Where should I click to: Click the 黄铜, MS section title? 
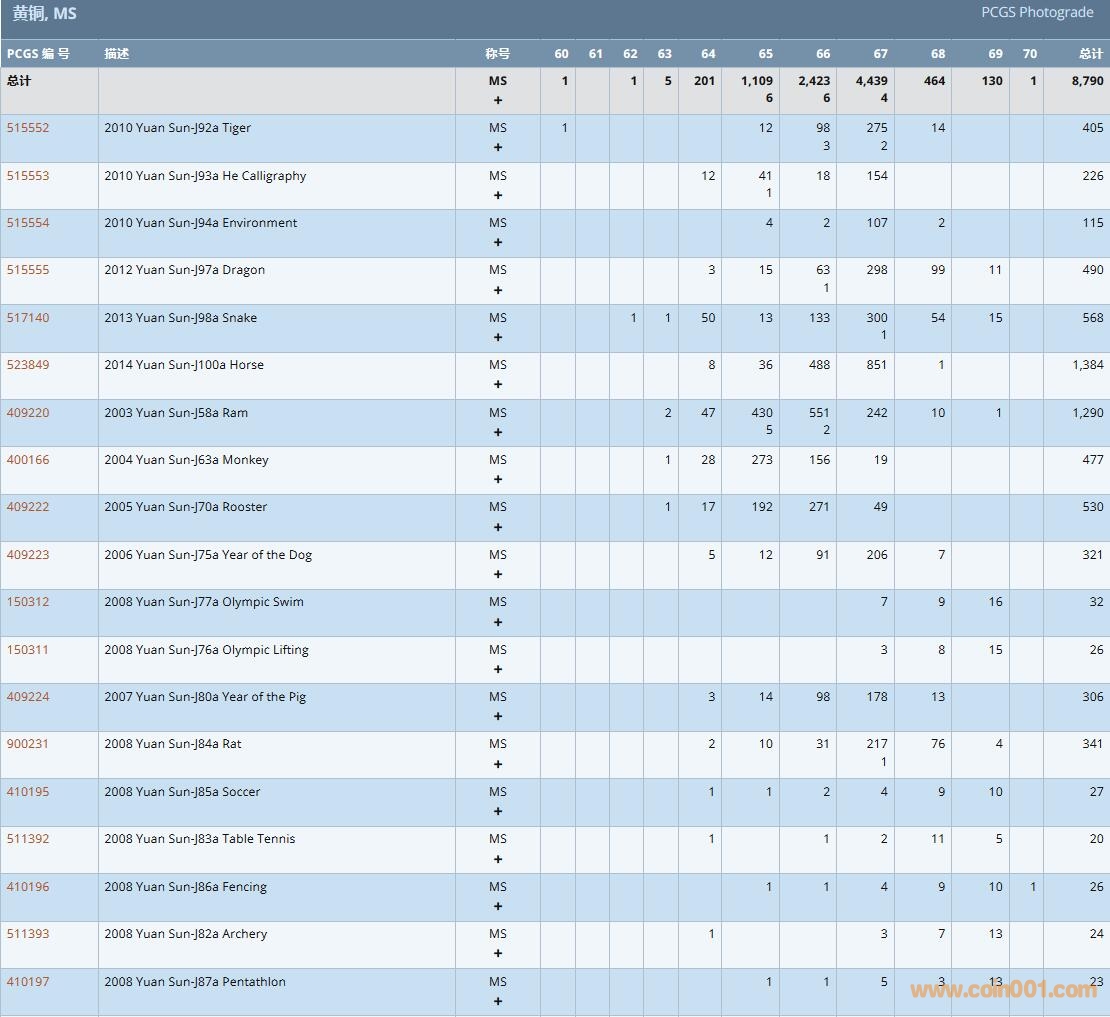point(44,14)
